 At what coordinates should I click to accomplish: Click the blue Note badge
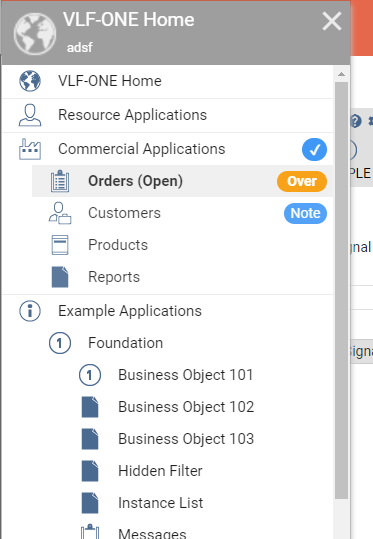[305, 213]
